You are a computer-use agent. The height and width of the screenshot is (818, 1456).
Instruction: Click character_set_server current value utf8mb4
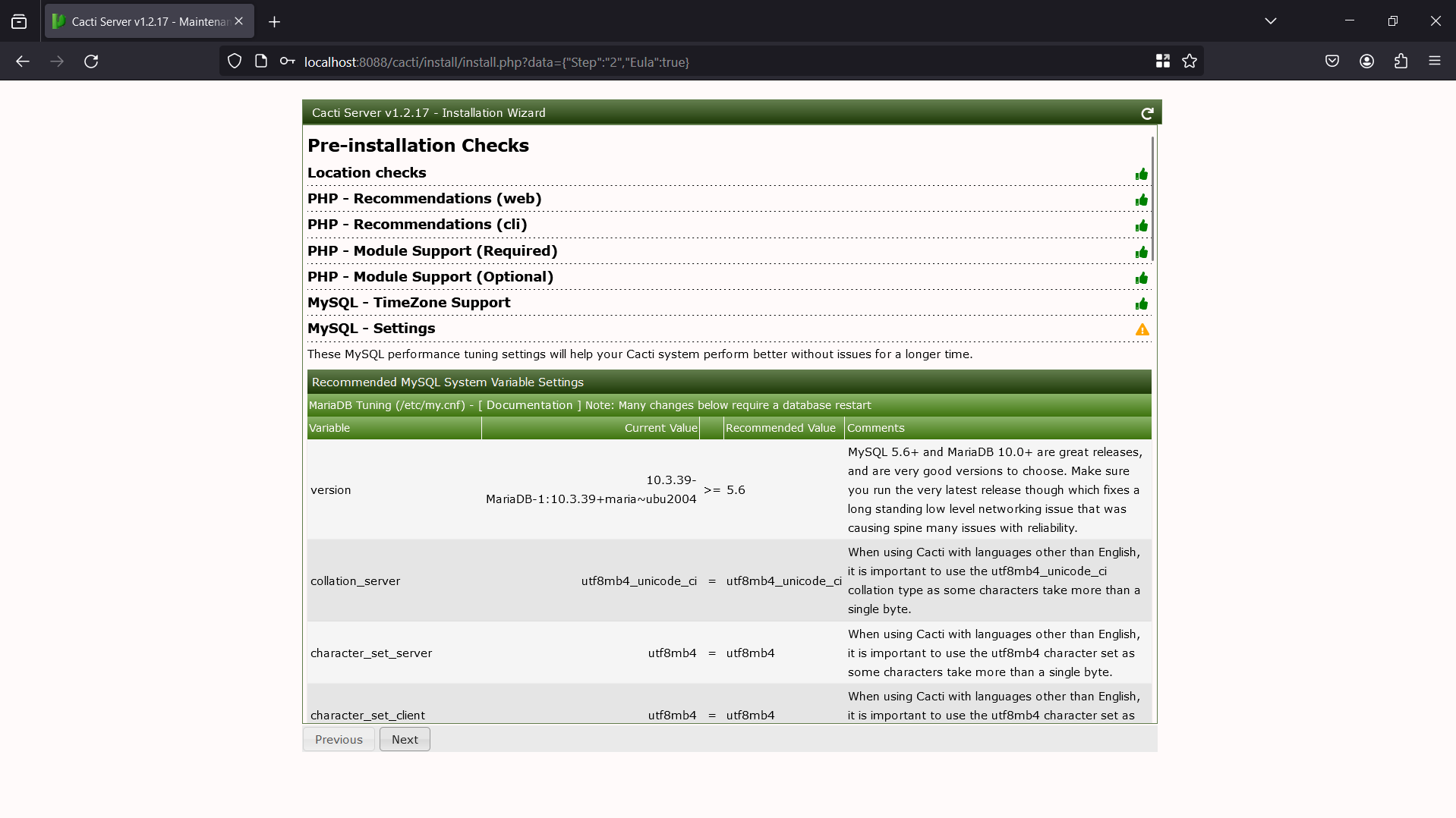pos(673,653)
